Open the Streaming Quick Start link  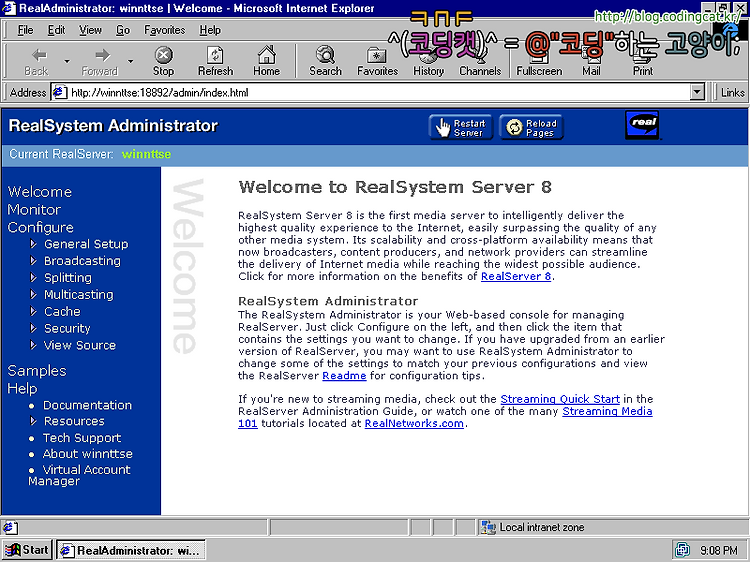pyautogui.click(x=560, y=399)
